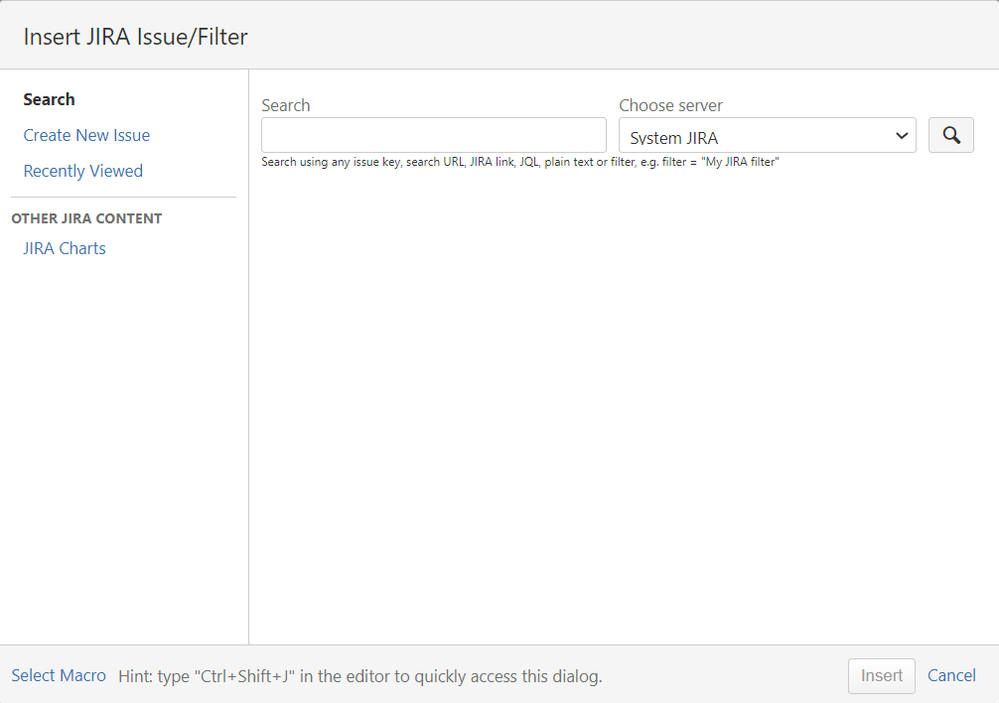The image size is (999, 703).
Task: Select the Search tab in sidebar
Action: 49,99
